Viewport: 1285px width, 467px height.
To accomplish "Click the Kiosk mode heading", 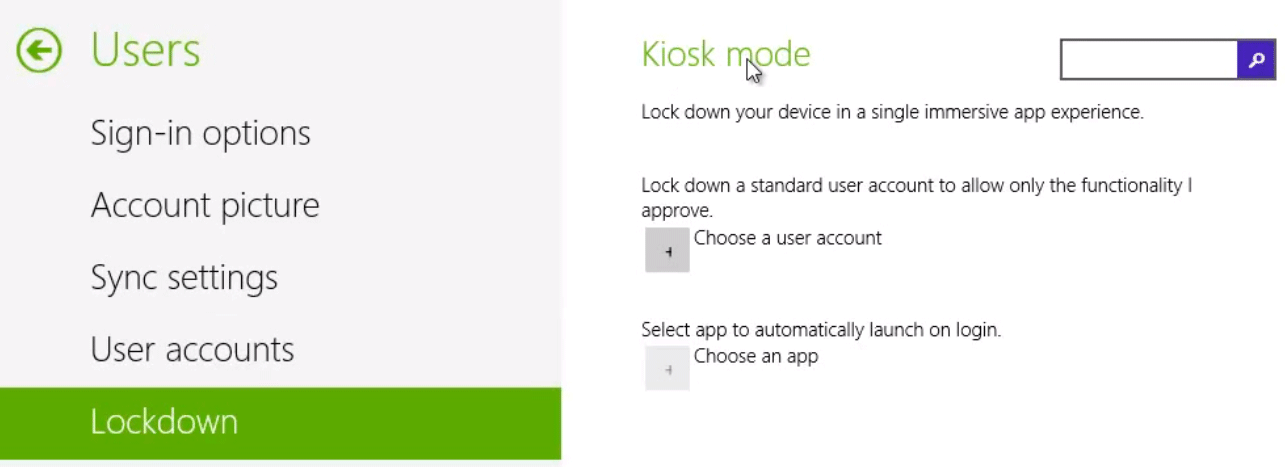I will point(726,54).
